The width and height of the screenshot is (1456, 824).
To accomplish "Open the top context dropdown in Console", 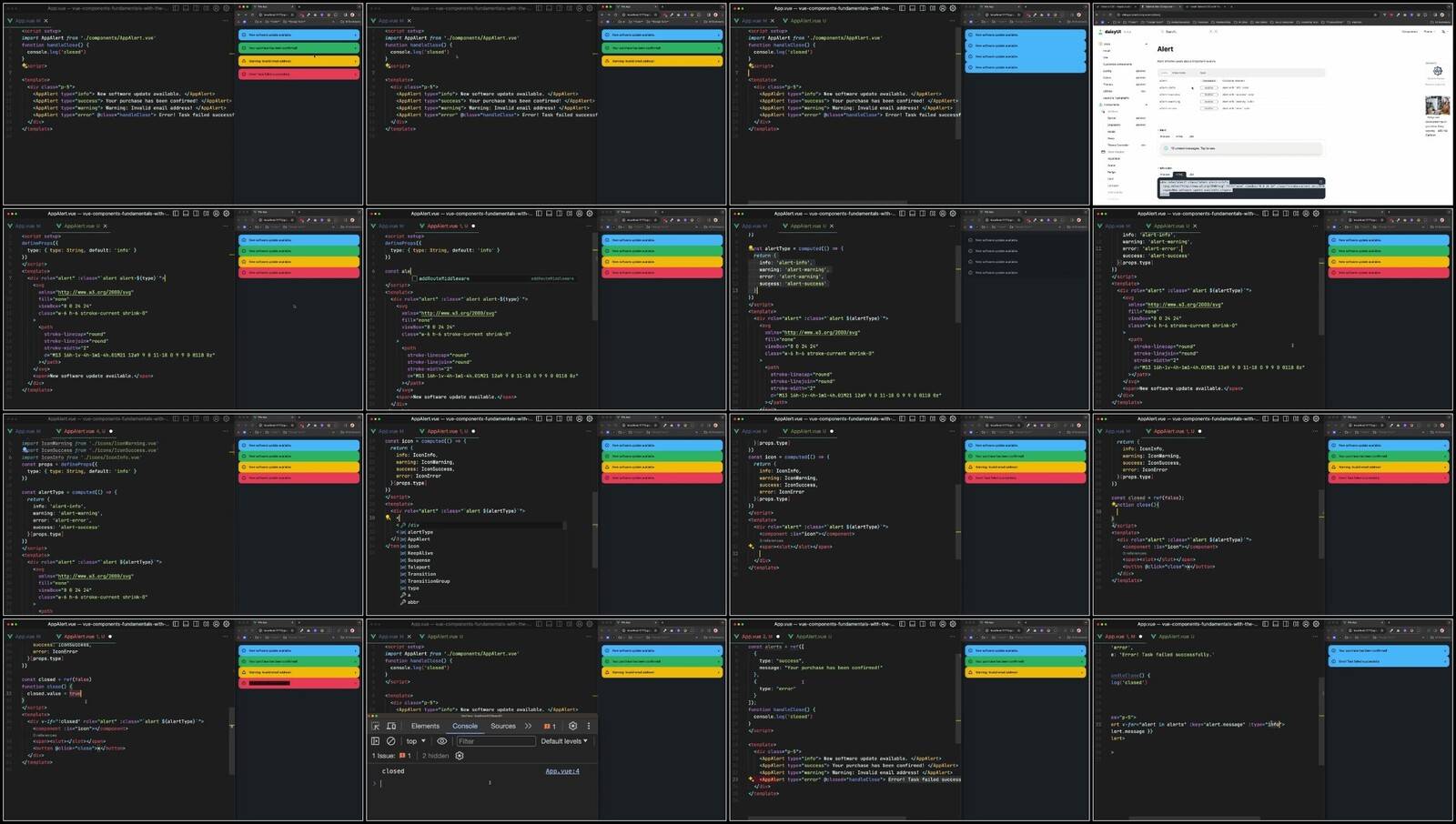I will (416, 741).
